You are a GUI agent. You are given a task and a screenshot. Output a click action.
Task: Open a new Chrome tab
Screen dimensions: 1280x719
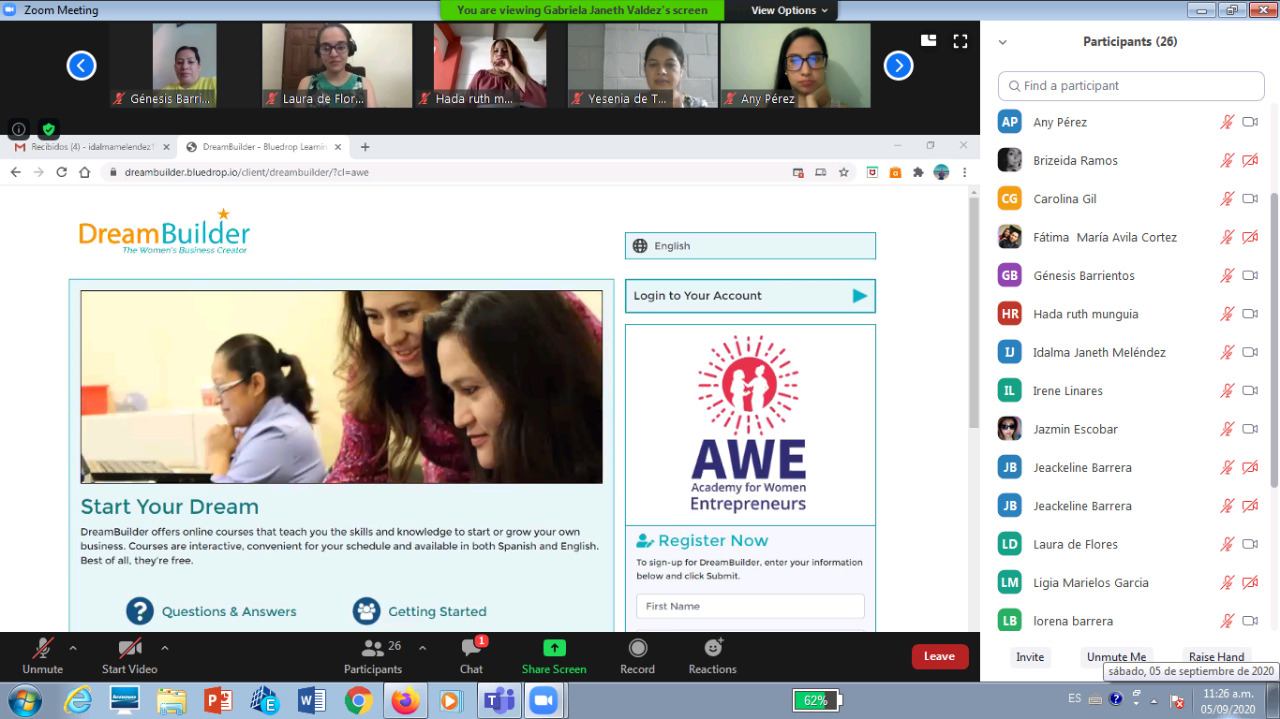(365, 147)
